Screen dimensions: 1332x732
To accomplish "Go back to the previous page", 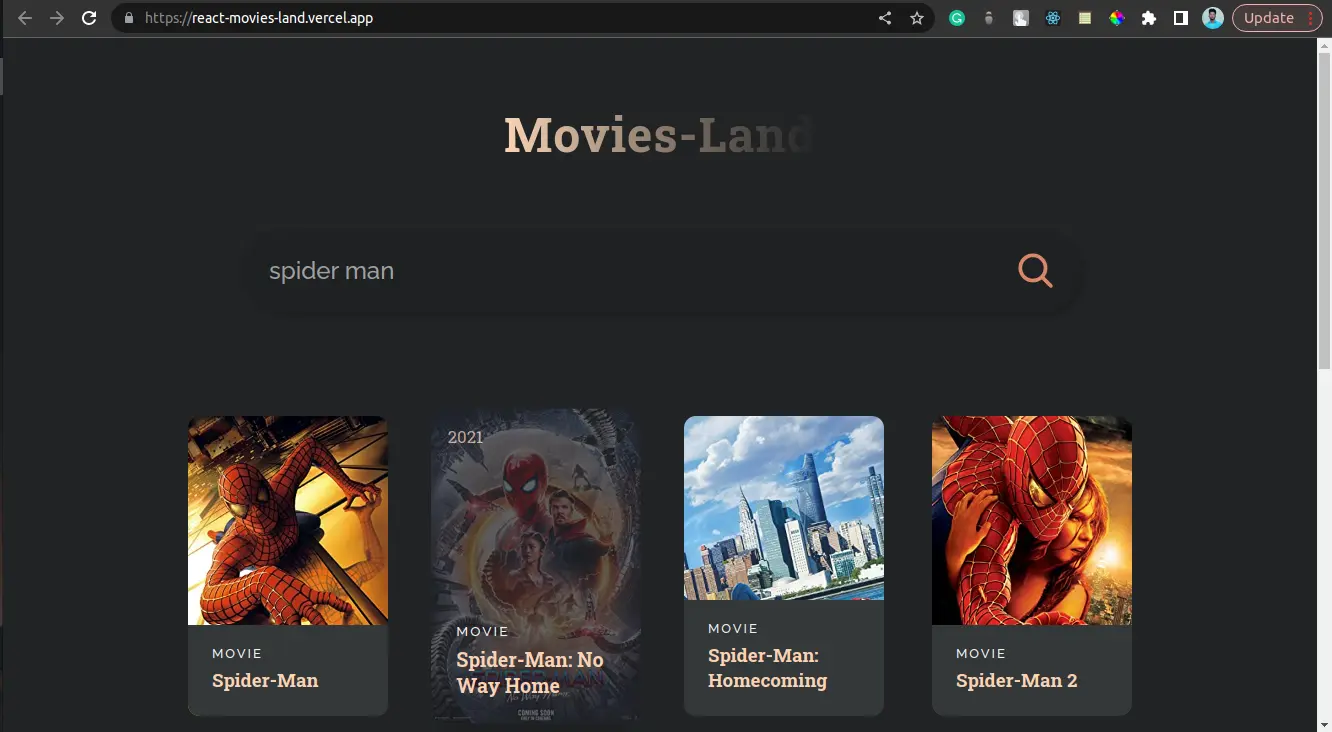I will coord(25,18).
